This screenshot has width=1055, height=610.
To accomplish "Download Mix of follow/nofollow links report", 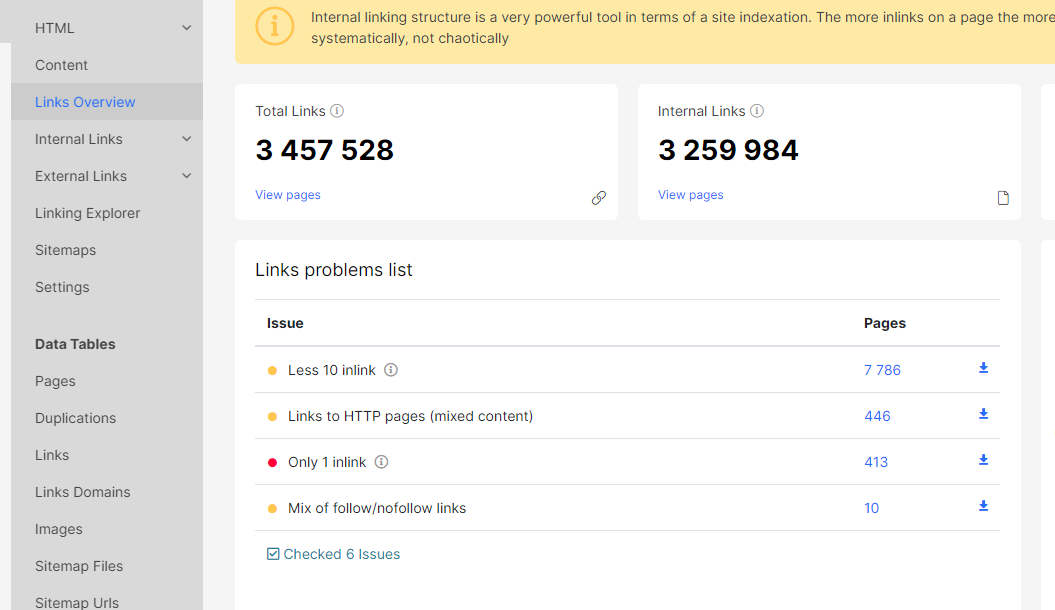I will click(983, 507).
